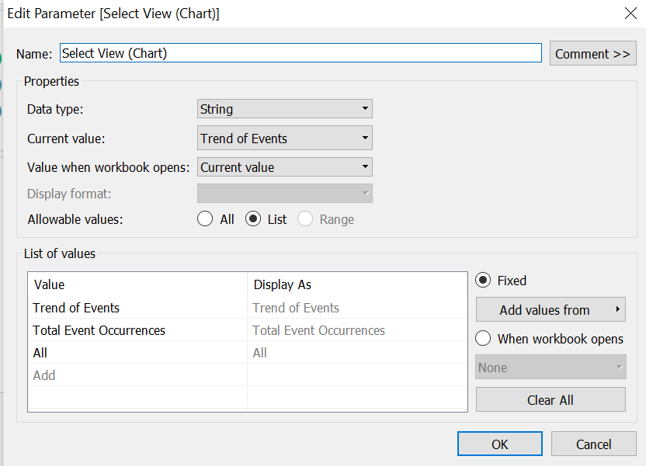Image resolution: width=648 pixels, height=466 pixels.
Task: Click the Name text field
Action: pos(300,53)
